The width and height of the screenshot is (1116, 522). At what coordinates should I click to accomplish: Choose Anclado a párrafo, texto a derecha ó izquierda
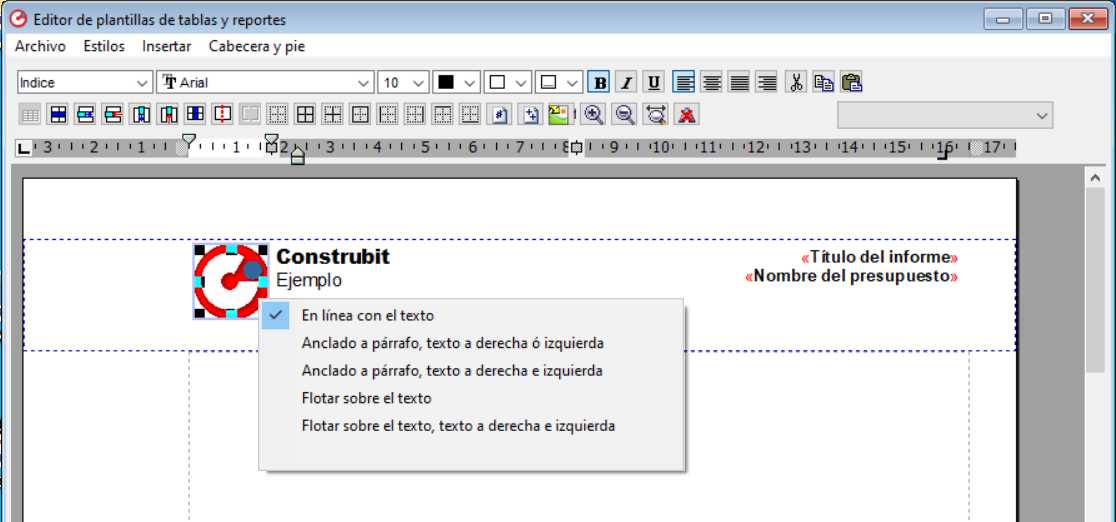(471, 343)
